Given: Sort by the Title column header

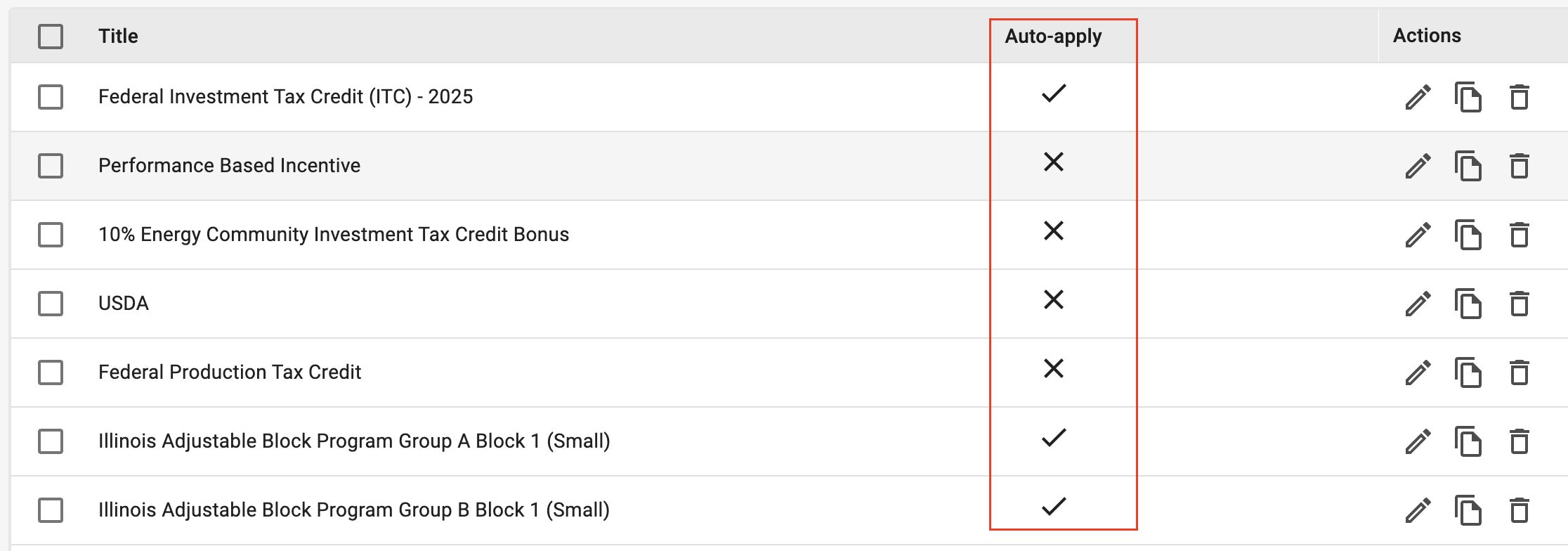Looking at the screenshot, I should pos(118,36).
